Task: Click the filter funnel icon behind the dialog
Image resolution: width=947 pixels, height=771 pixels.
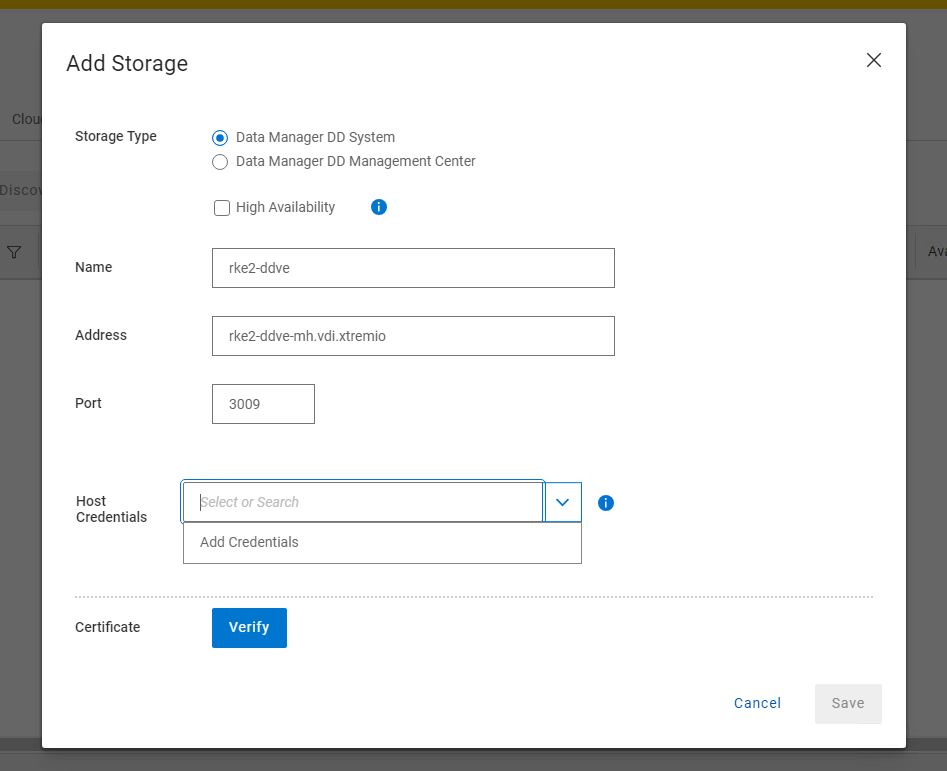Action: coord(14,252)
